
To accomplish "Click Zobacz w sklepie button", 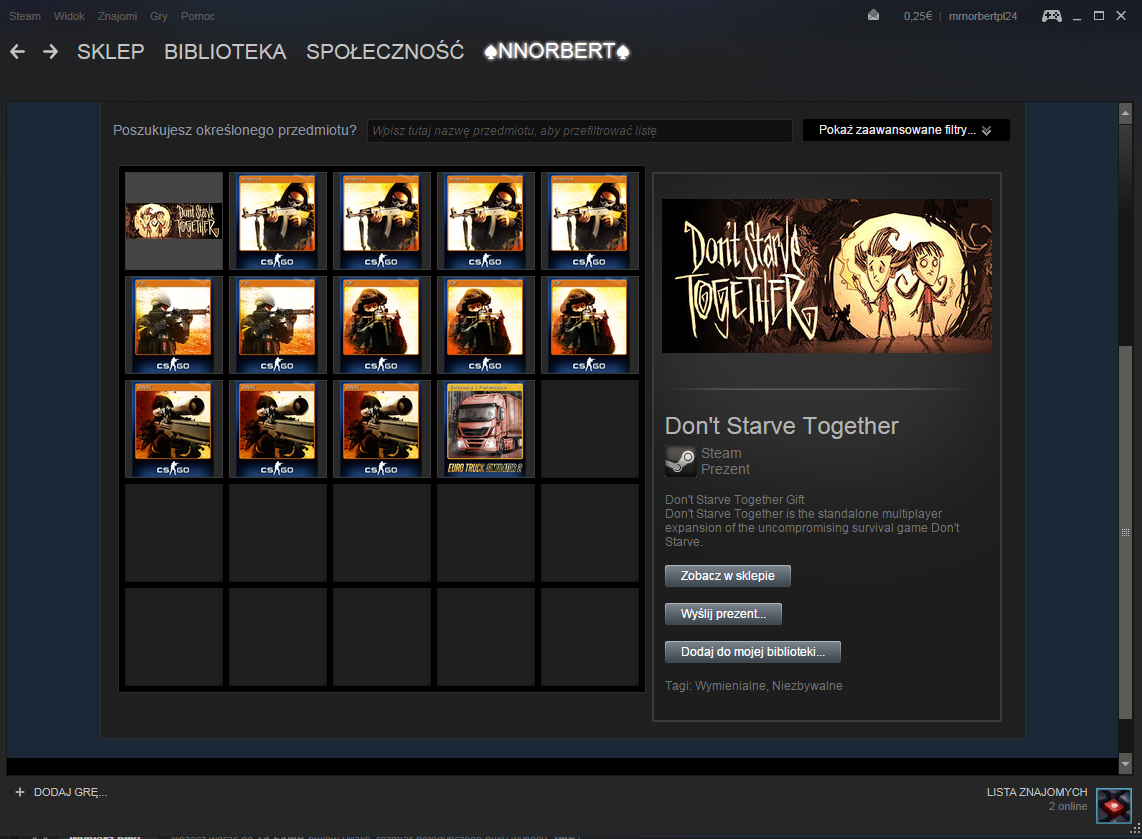I will pyautogui.click(x=728, y=576).
